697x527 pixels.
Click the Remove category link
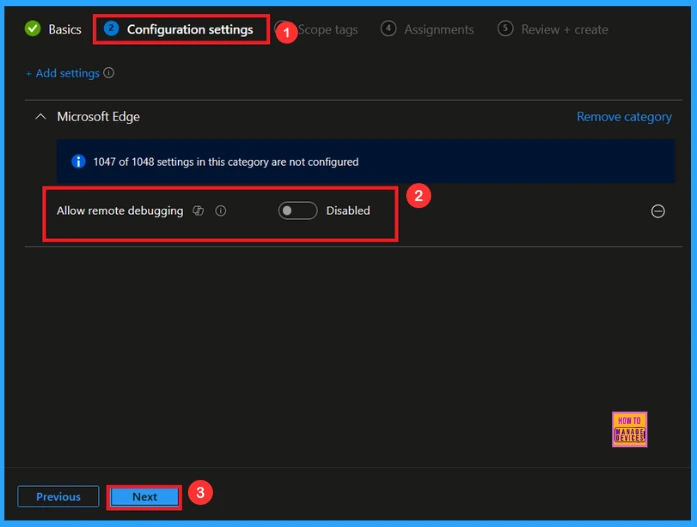click(624, 117)
